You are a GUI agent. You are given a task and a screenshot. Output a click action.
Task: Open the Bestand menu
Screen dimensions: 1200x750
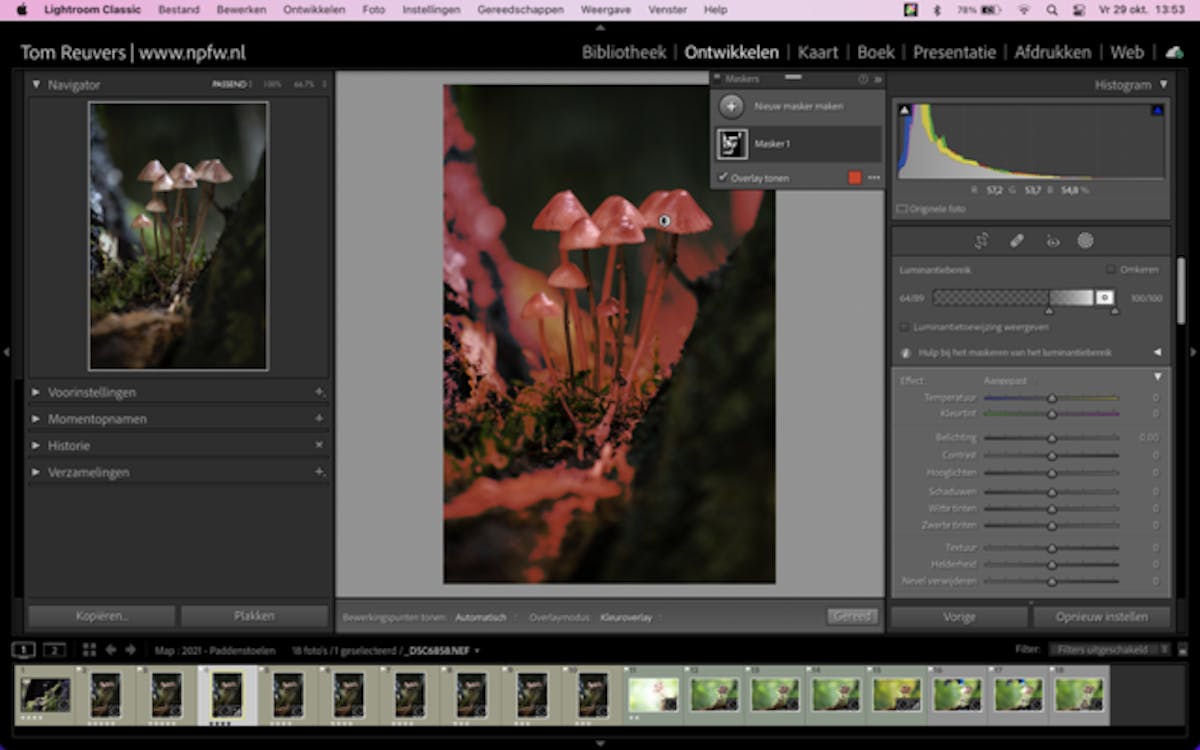[179, 9]
